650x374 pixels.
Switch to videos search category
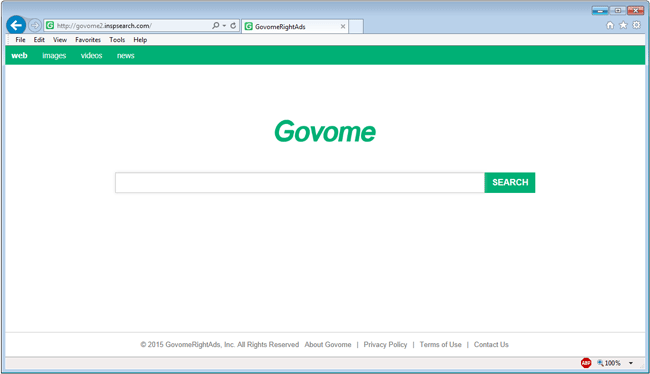pyautogui.click(x=91, y=56)
